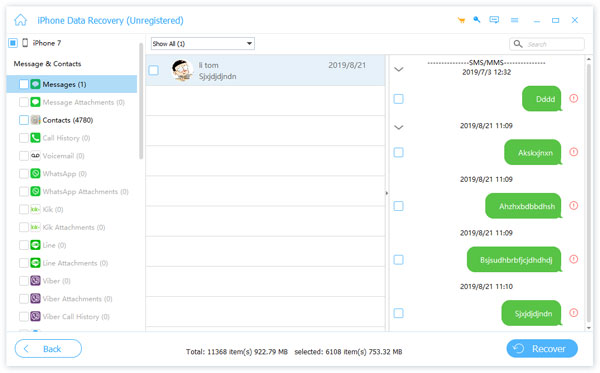The image size is (600, 373).
Task: Click the Messages green bubble icon
Action: point(35,84)
